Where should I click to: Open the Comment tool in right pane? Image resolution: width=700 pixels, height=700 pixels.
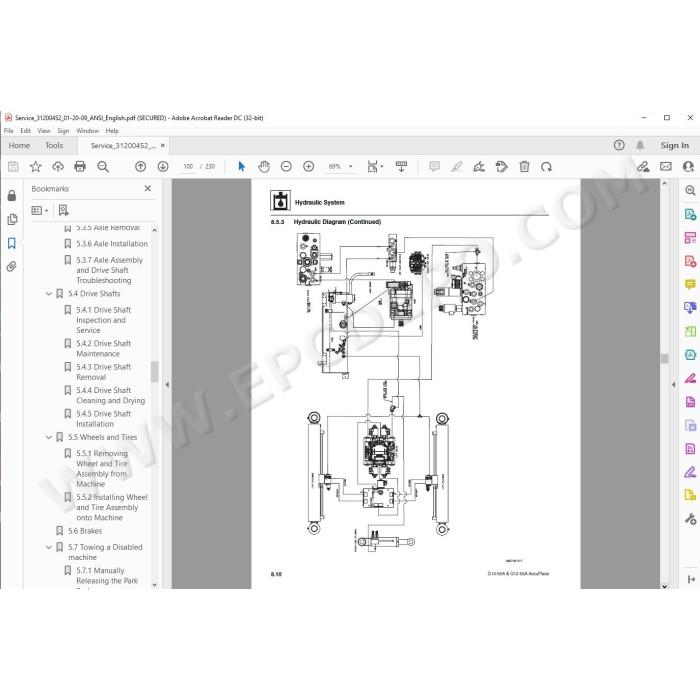[x=690, y=284]
